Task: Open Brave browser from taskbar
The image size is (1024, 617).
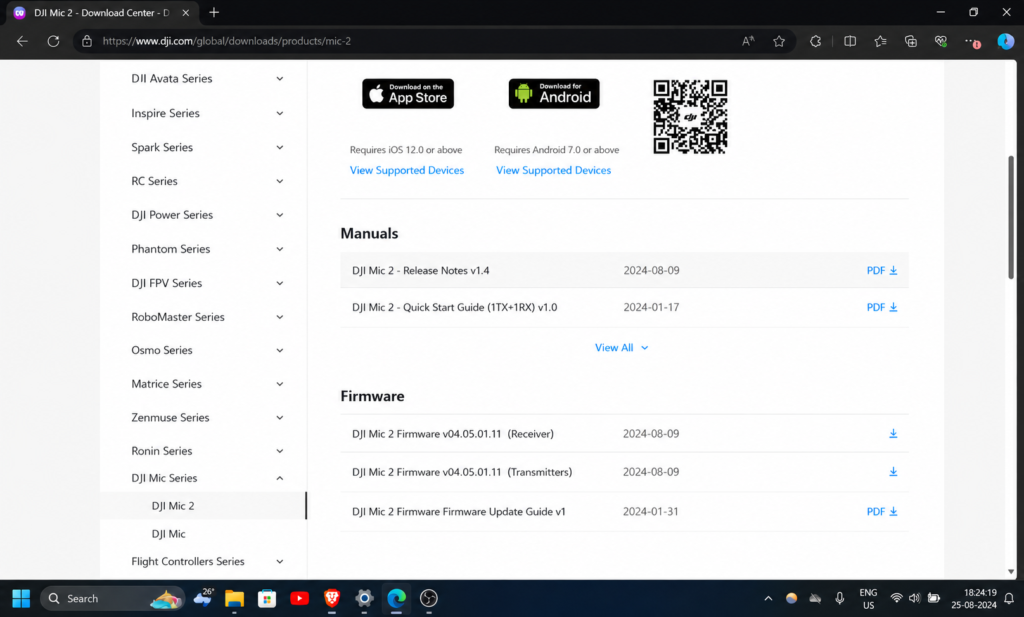Action: coord(332,598)
